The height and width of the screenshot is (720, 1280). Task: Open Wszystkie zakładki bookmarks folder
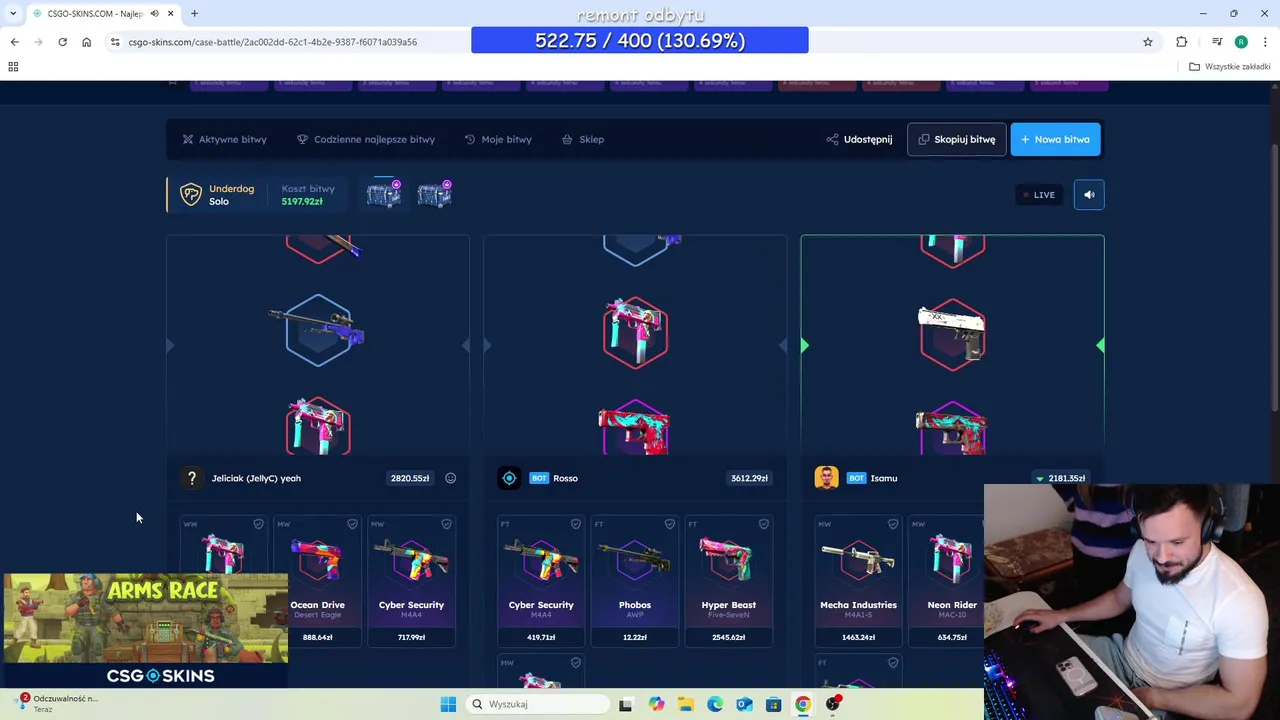tap(1229, 66)
